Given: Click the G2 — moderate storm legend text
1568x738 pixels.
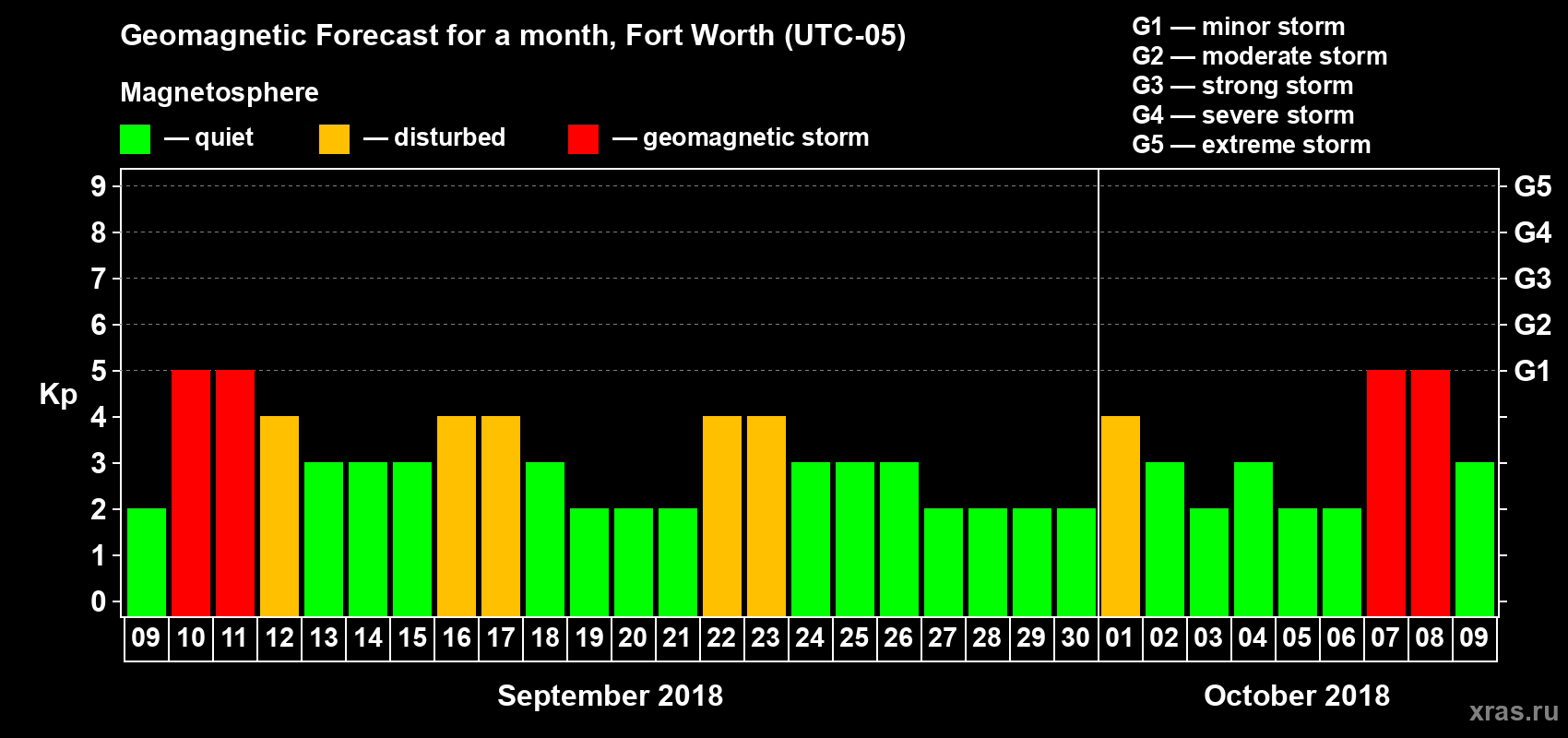Looking at the screenshot, I should (x=1260, y=56).
